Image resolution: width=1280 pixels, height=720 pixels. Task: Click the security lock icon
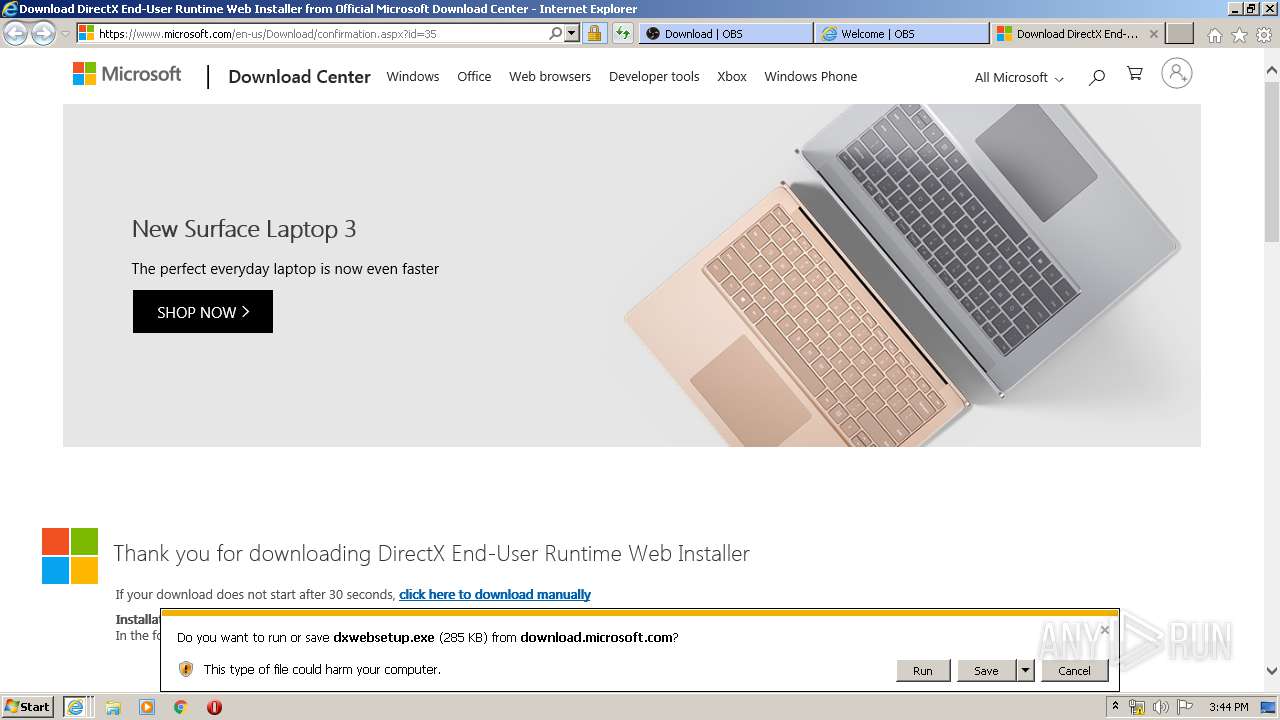tap(594, 33)
